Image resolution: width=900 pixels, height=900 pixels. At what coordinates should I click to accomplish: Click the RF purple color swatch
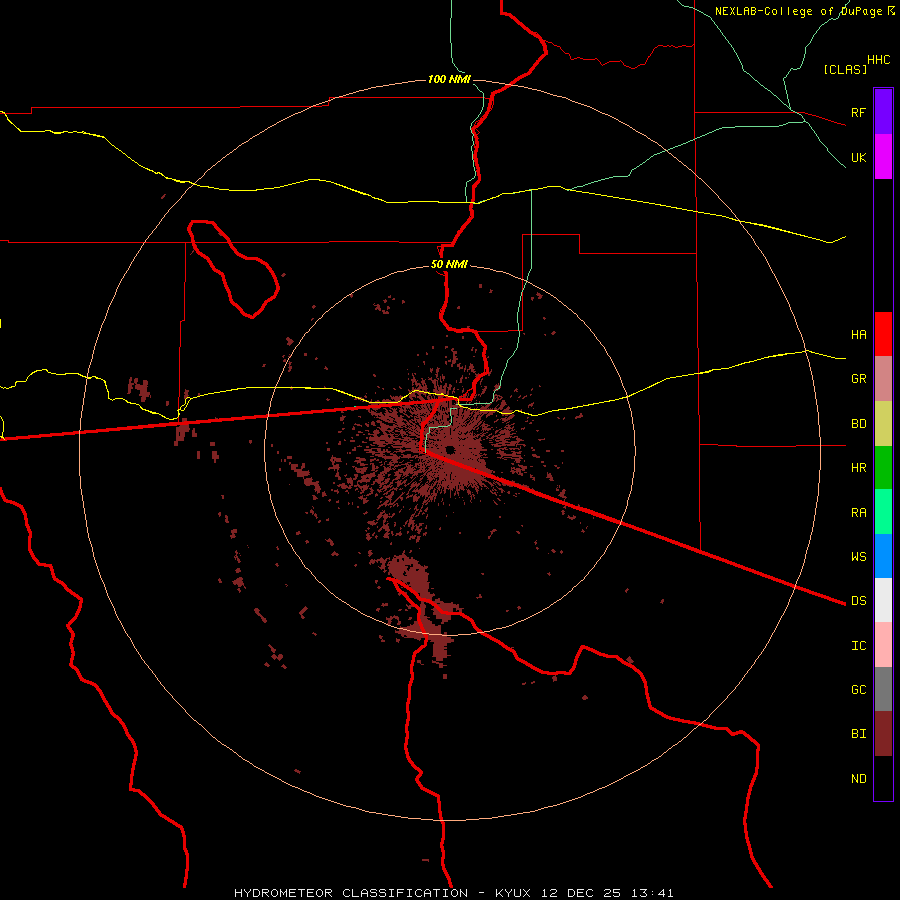(x=883, y=112)
